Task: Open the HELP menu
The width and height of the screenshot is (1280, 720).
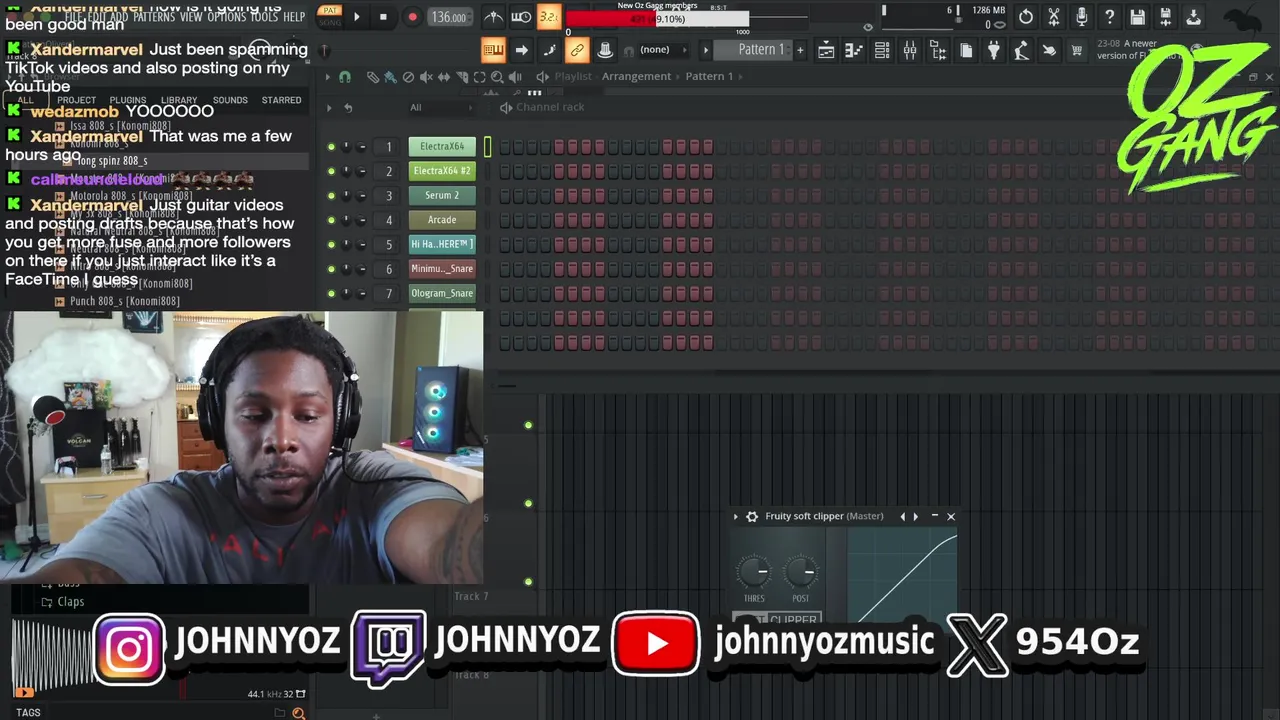Action: click(294, 17)
